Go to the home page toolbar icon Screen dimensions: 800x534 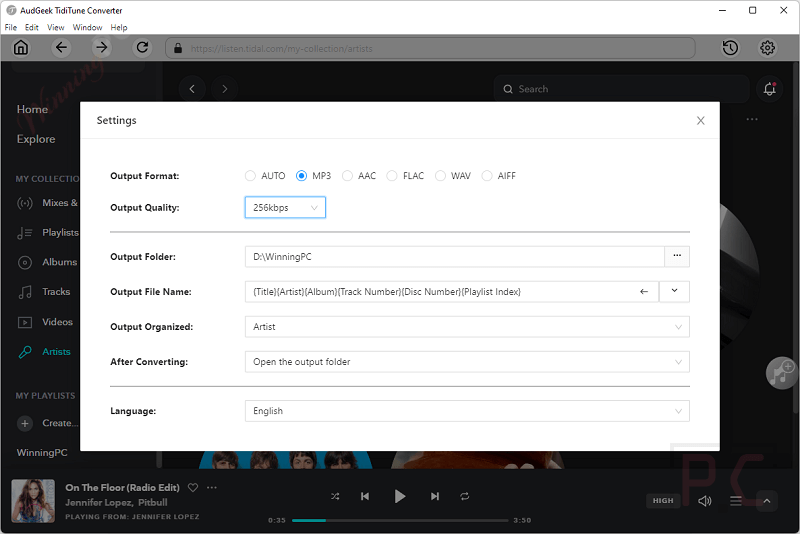(x=21, y=48)
